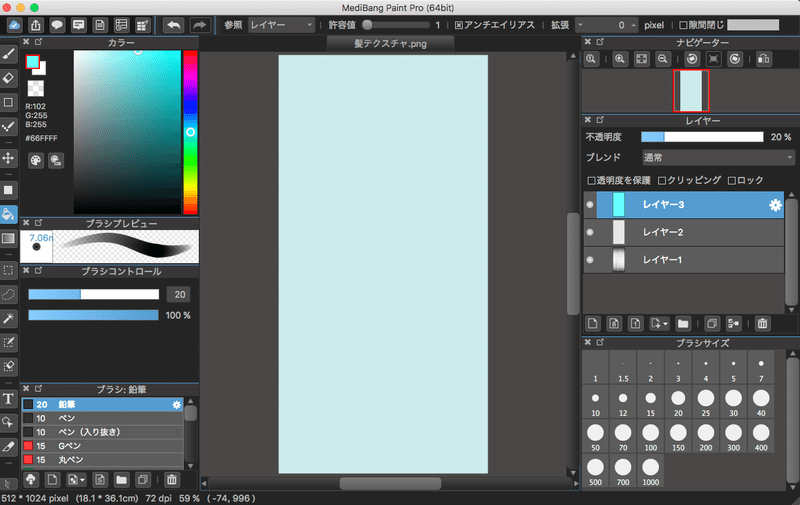Select transparent color swatch
This screenshot has height=505, width=800.
[36, 89]
